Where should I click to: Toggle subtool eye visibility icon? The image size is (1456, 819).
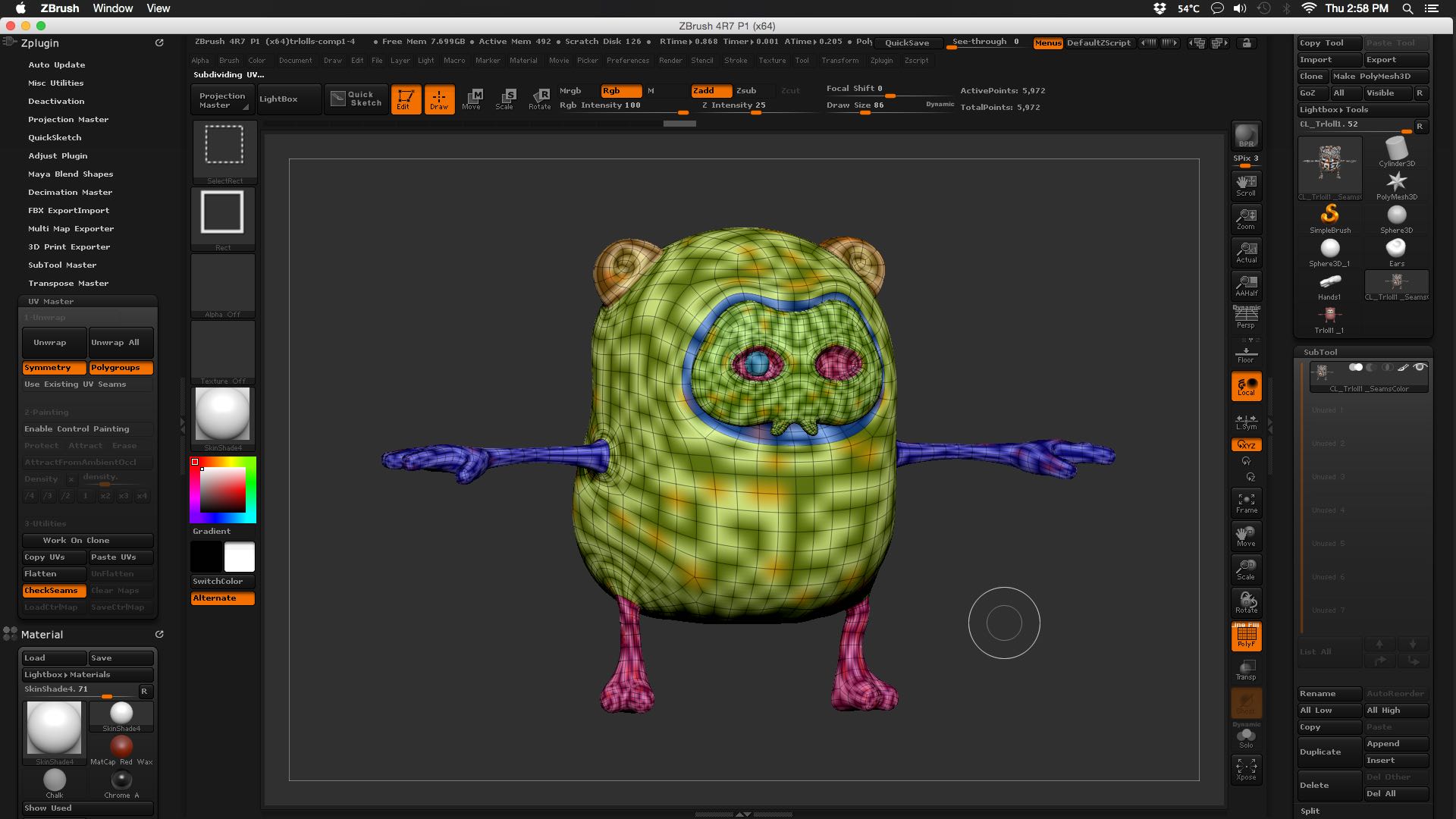pyautogui.click(x=1420, y=367)
